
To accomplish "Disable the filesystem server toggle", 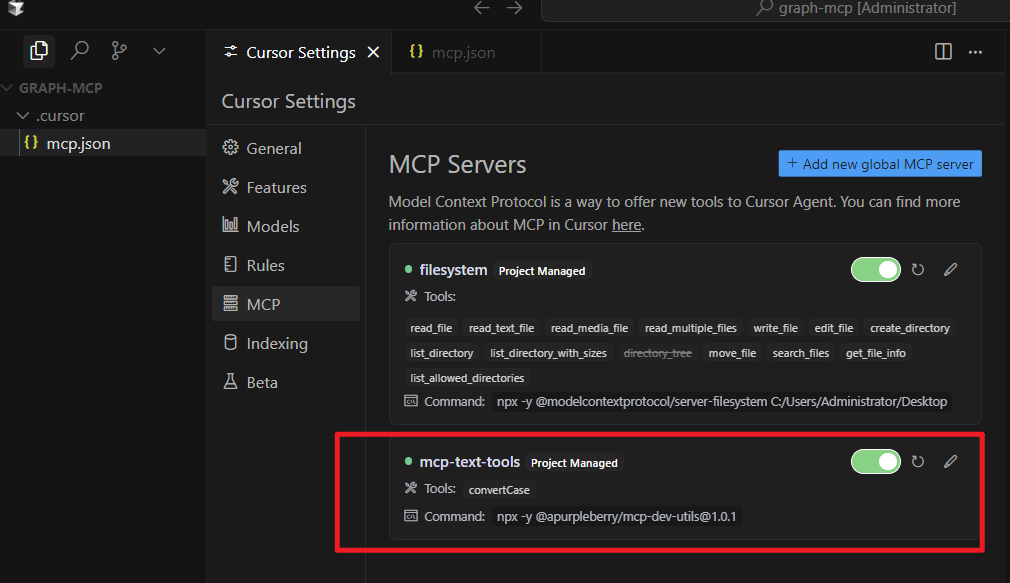I will 875,270.
